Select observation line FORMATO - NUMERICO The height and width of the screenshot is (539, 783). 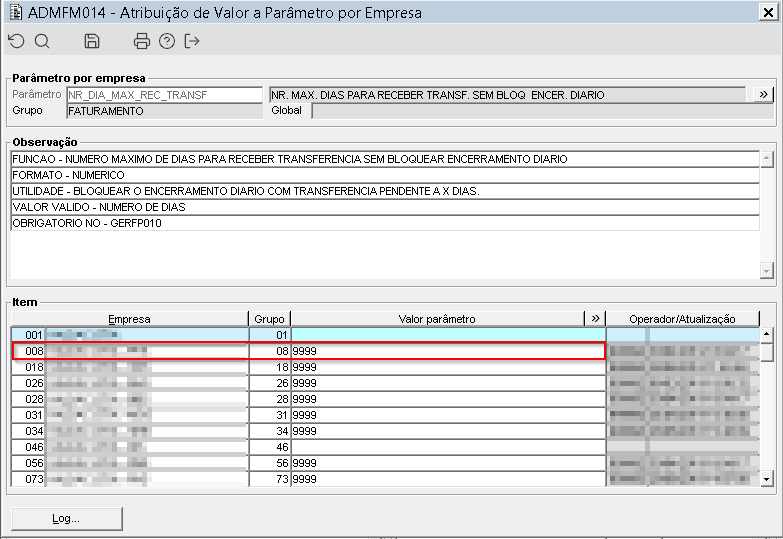click(385, 175)
